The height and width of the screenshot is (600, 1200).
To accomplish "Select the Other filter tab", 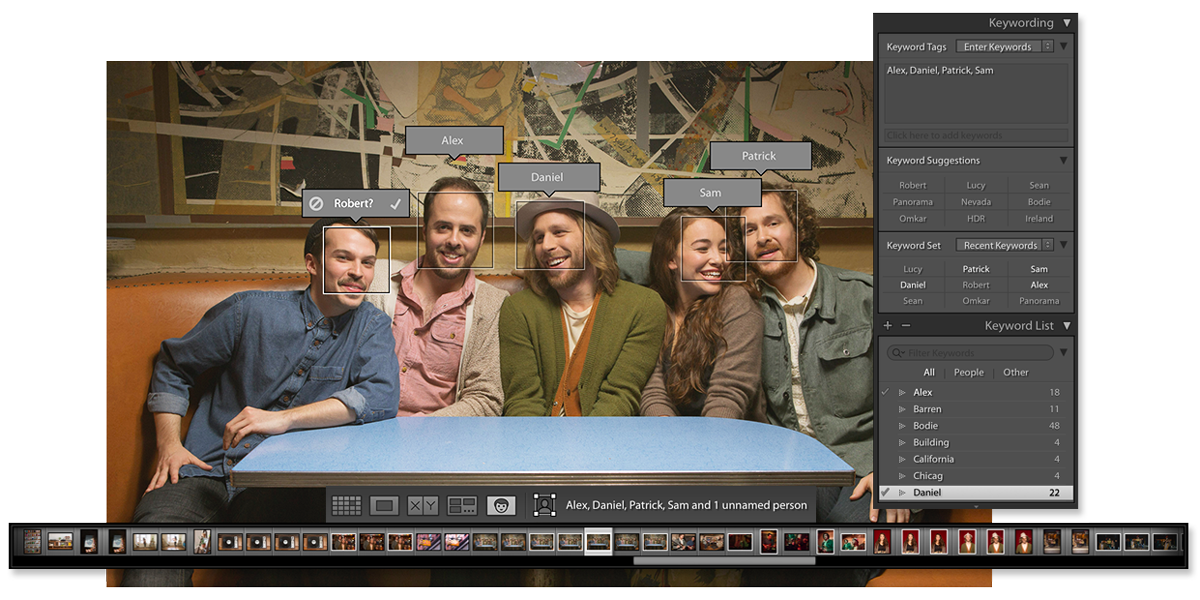I will point(1015,372).
